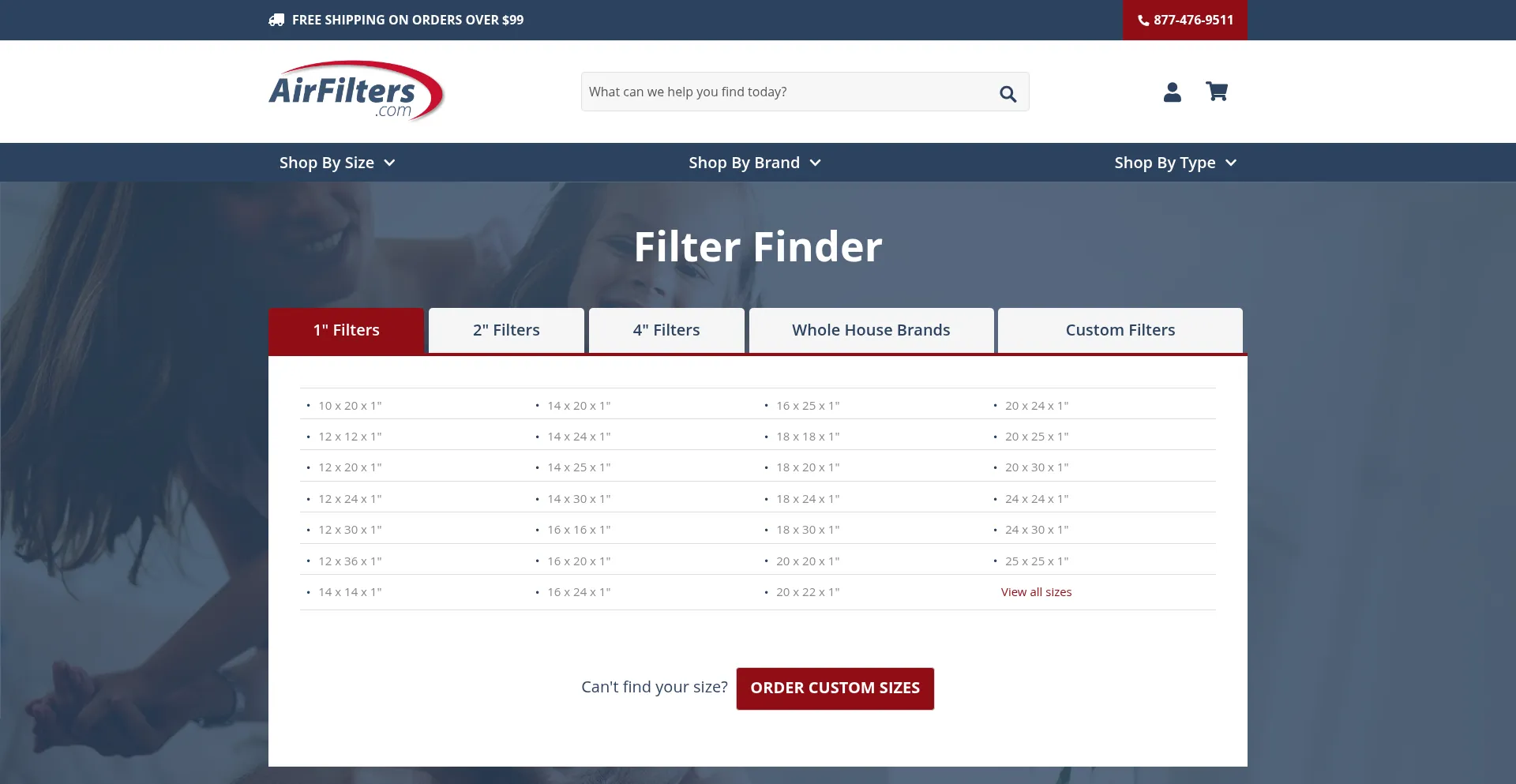Choose the 18 x 18 x 1" size
The image size is (1516, 784).
(x=808, y=437)
